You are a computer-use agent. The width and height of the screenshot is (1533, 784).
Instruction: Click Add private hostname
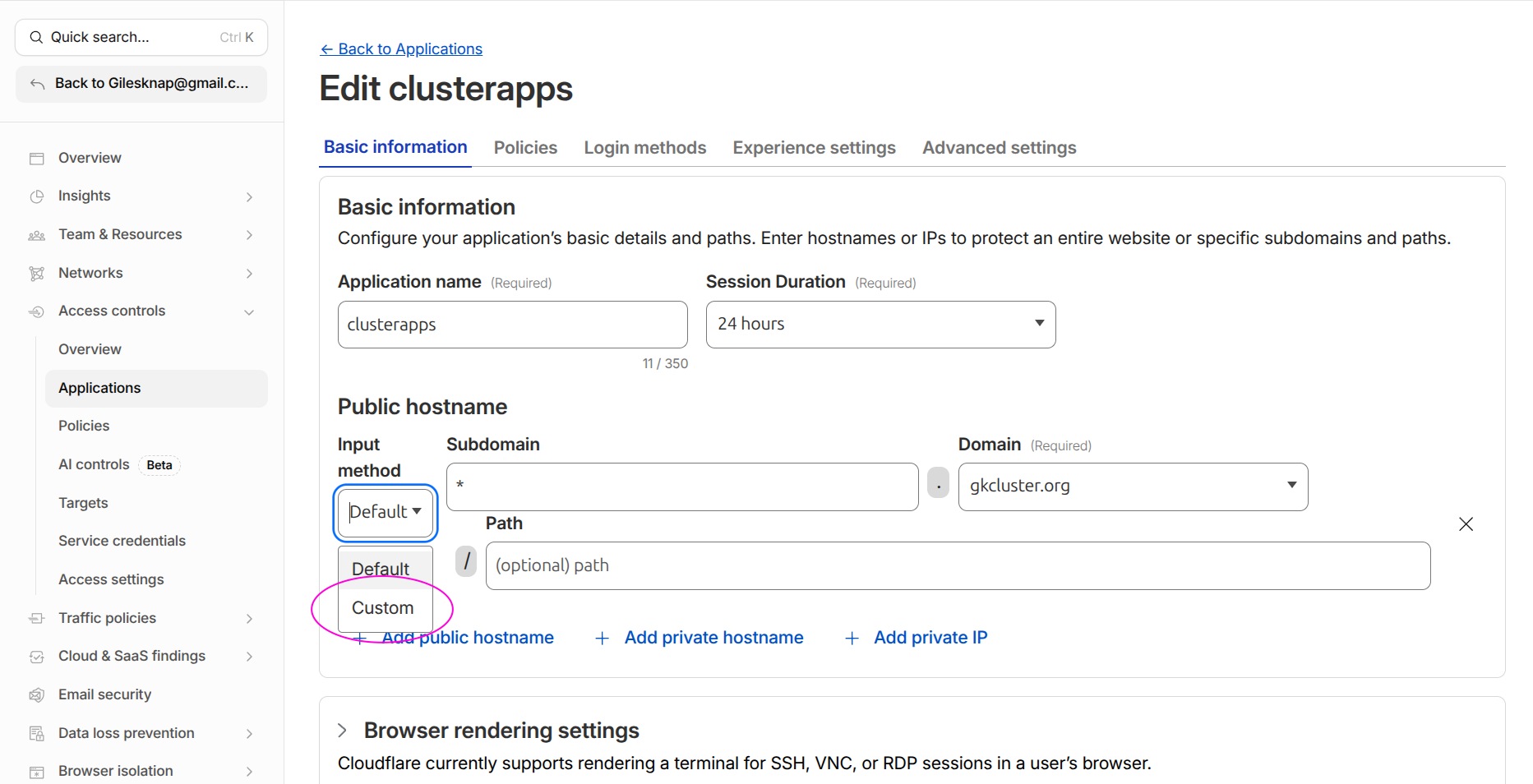713,637
